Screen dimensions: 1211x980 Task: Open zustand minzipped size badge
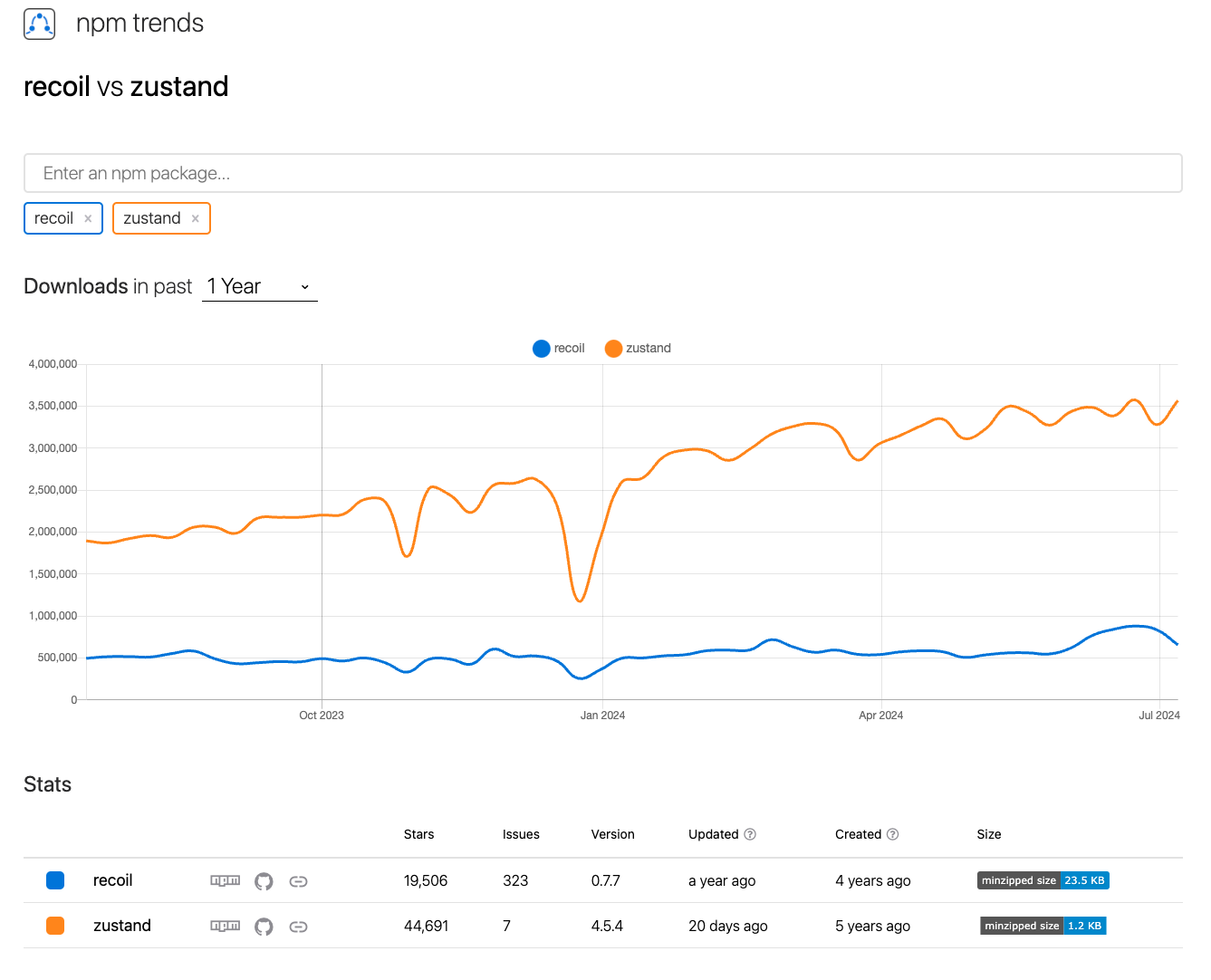pos(1043,926)
